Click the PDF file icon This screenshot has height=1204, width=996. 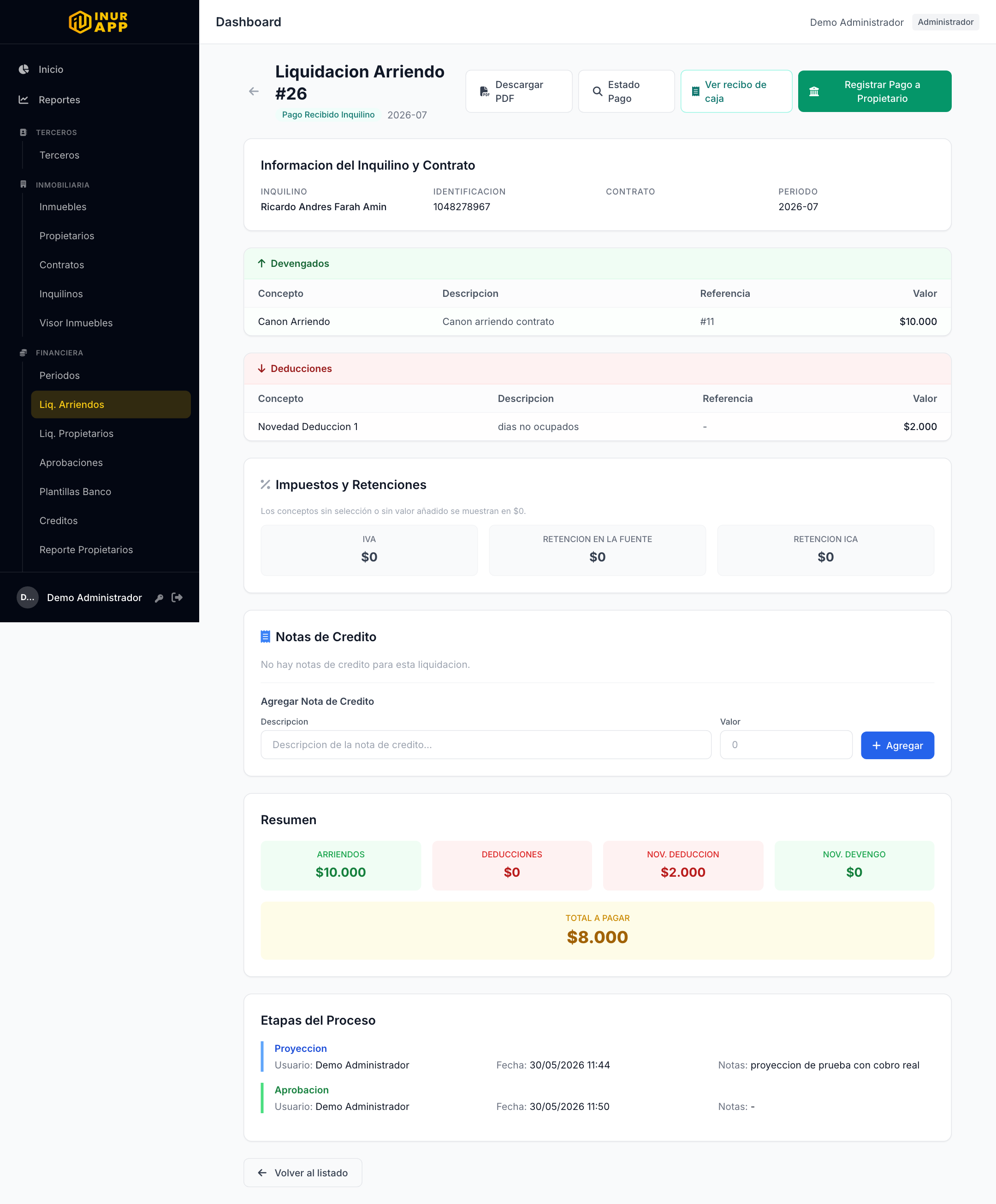click(485, 91)
